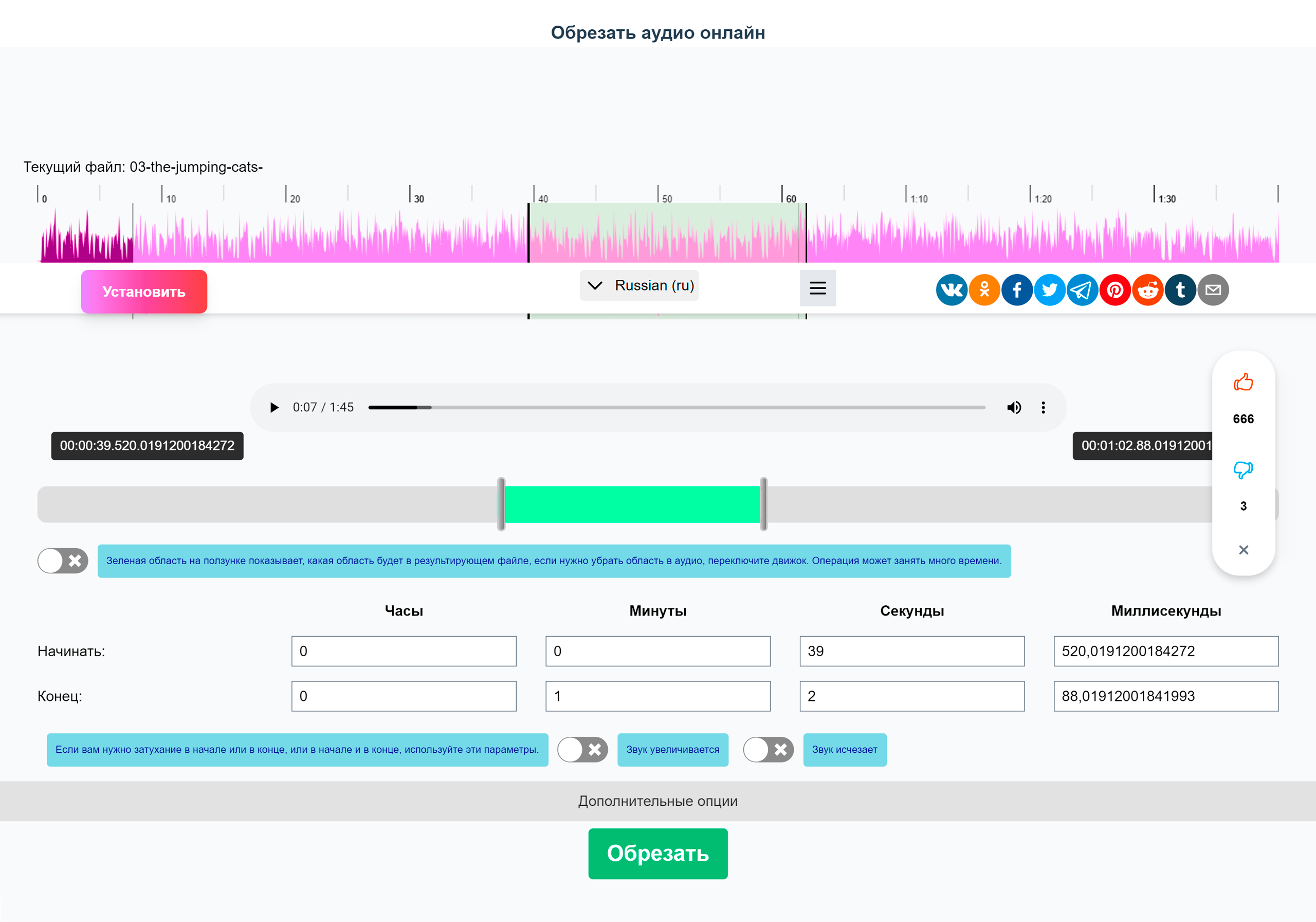Click the thumbs-down dislike icon
Screen dimensions: 1316x922
tap(1243, 469)
